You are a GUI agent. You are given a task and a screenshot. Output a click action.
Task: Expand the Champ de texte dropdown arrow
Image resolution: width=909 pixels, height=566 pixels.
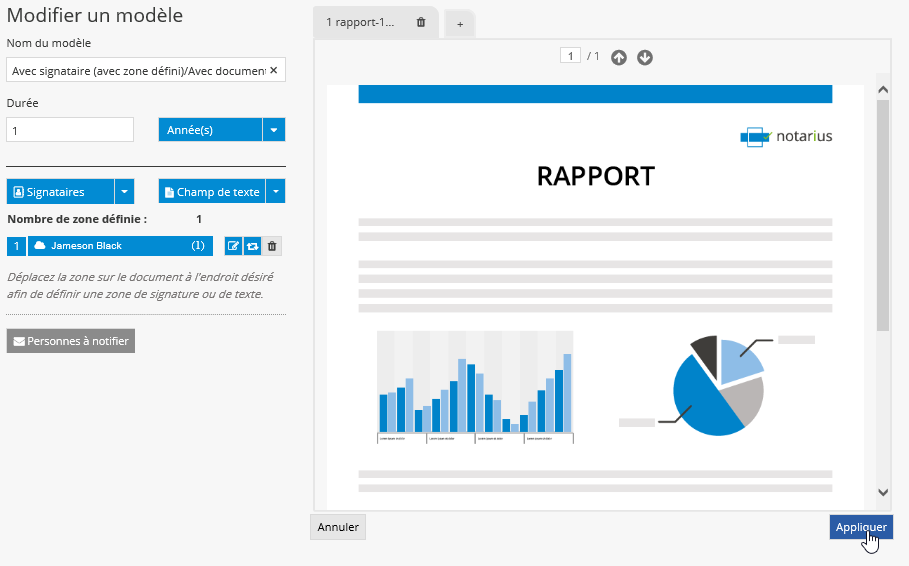[x=276, y=192]
